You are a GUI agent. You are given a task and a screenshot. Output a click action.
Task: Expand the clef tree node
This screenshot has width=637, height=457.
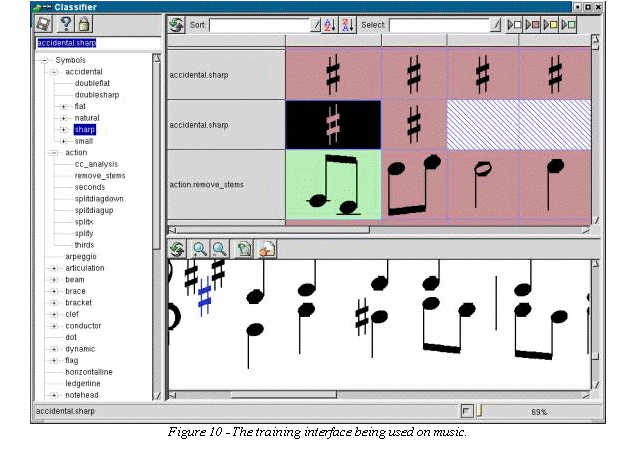point(55,314)
